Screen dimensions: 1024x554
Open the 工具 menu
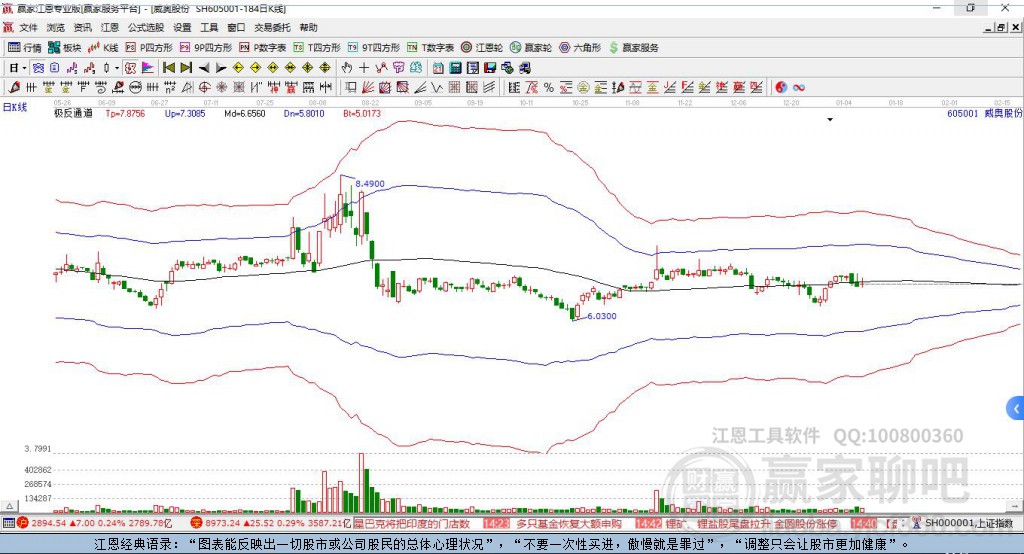click(x=209, y=27)
